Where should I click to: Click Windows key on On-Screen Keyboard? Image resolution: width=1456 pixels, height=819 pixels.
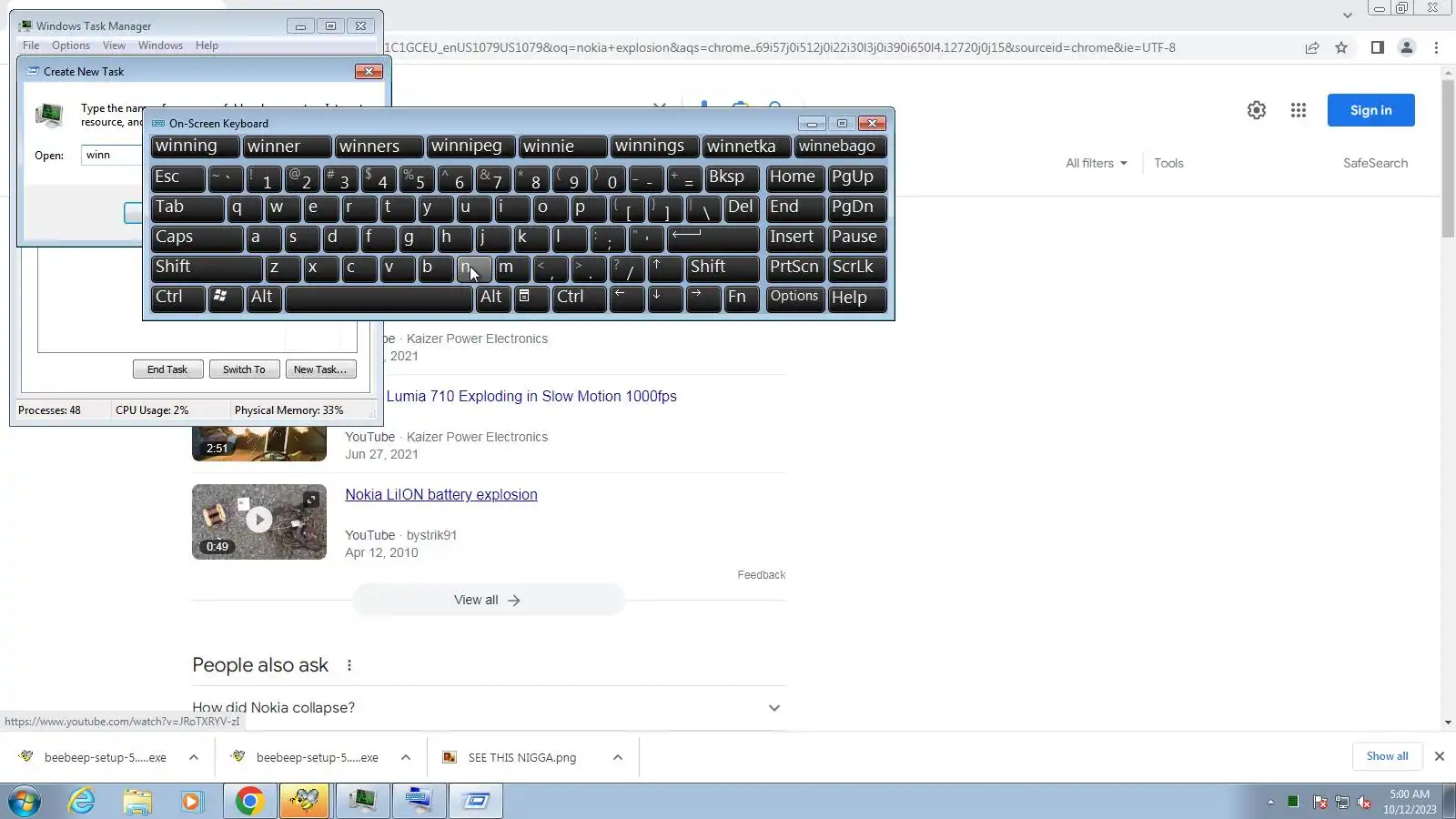[x=225, y=298]
